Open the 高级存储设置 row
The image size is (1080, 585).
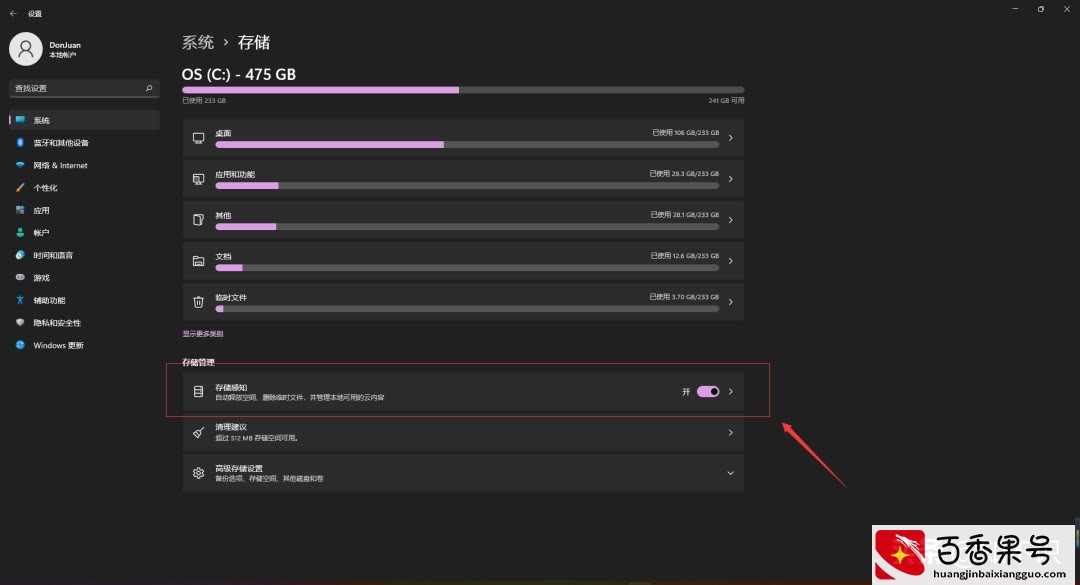(463, 473)
